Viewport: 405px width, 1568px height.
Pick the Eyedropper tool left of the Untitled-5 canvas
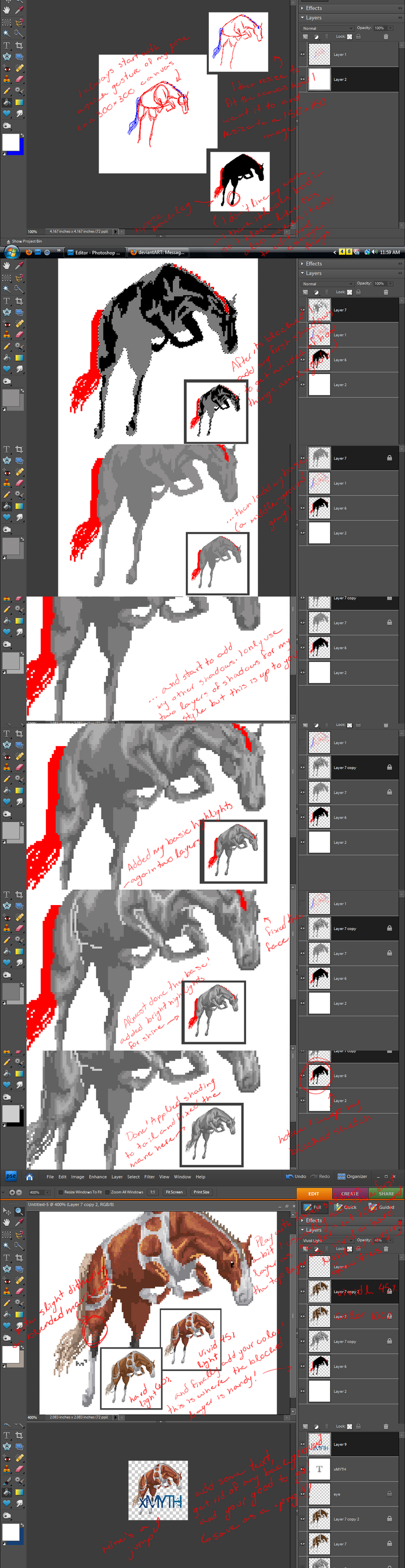[x=19, y=1223]
